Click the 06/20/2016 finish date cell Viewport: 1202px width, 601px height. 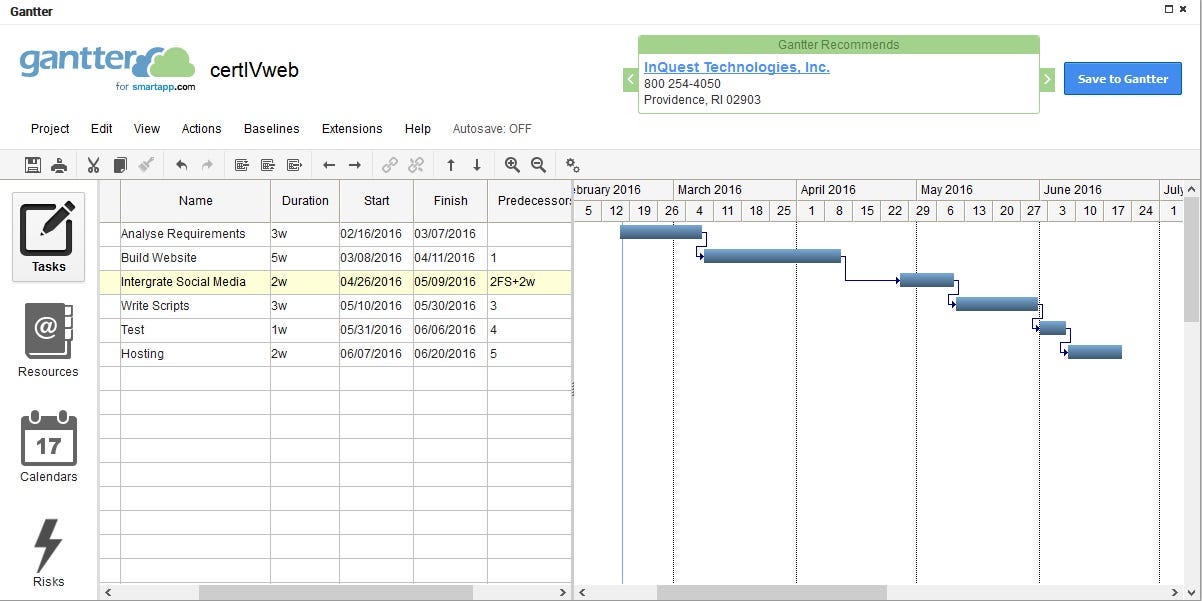(x=451, y=354)
